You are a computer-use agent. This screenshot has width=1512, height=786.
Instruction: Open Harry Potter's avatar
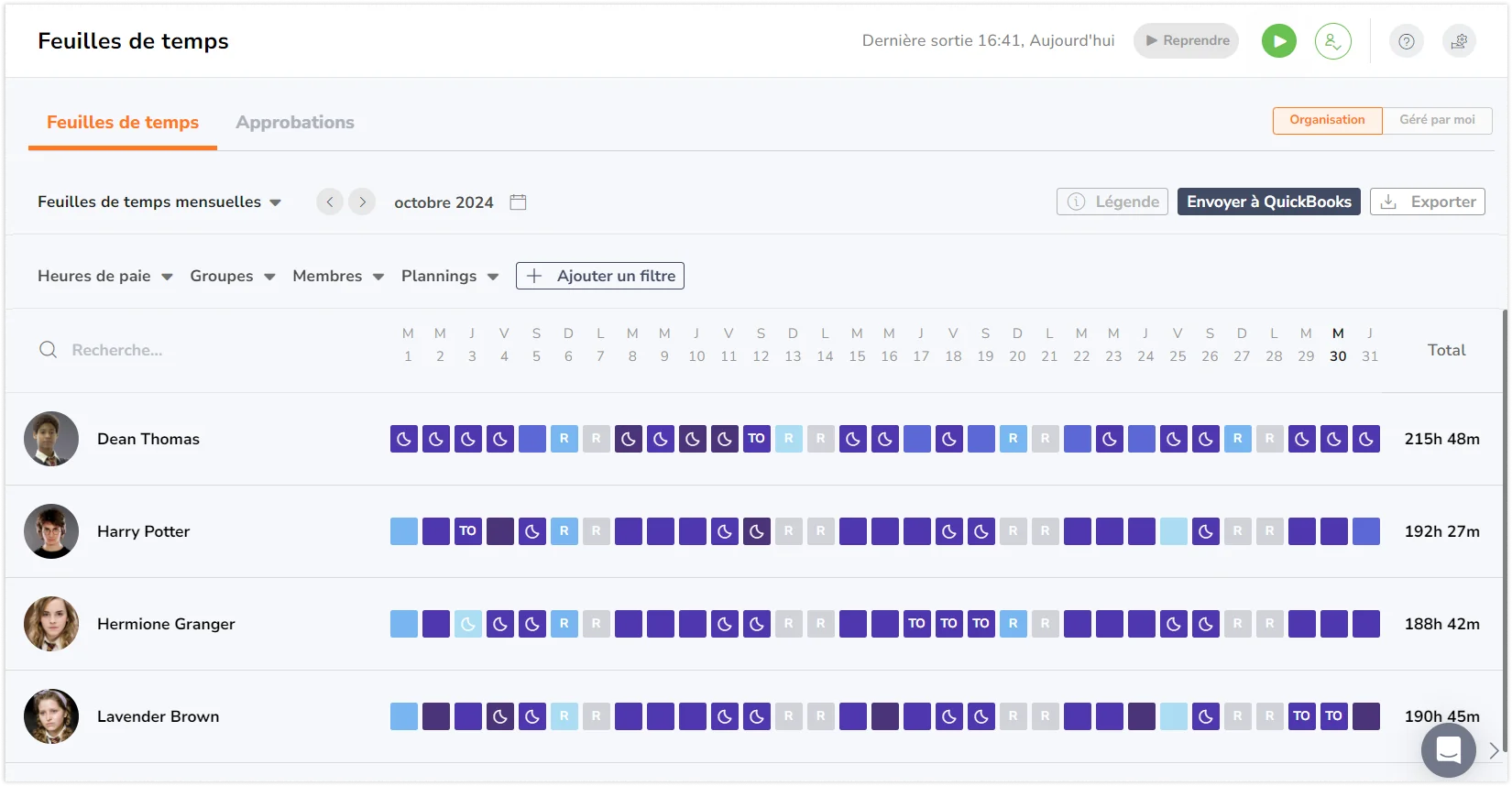pyautogui.click(x=51, y=531)
